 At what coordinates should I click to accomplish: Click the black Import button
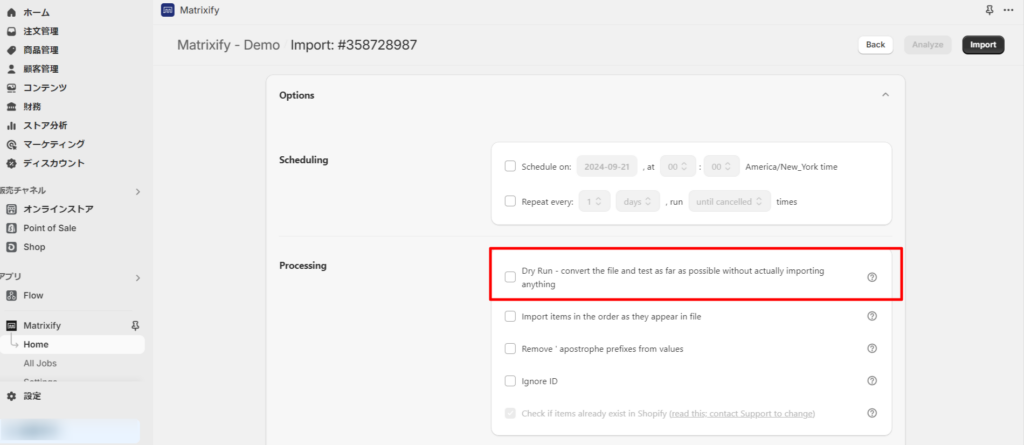click(983, 44)
